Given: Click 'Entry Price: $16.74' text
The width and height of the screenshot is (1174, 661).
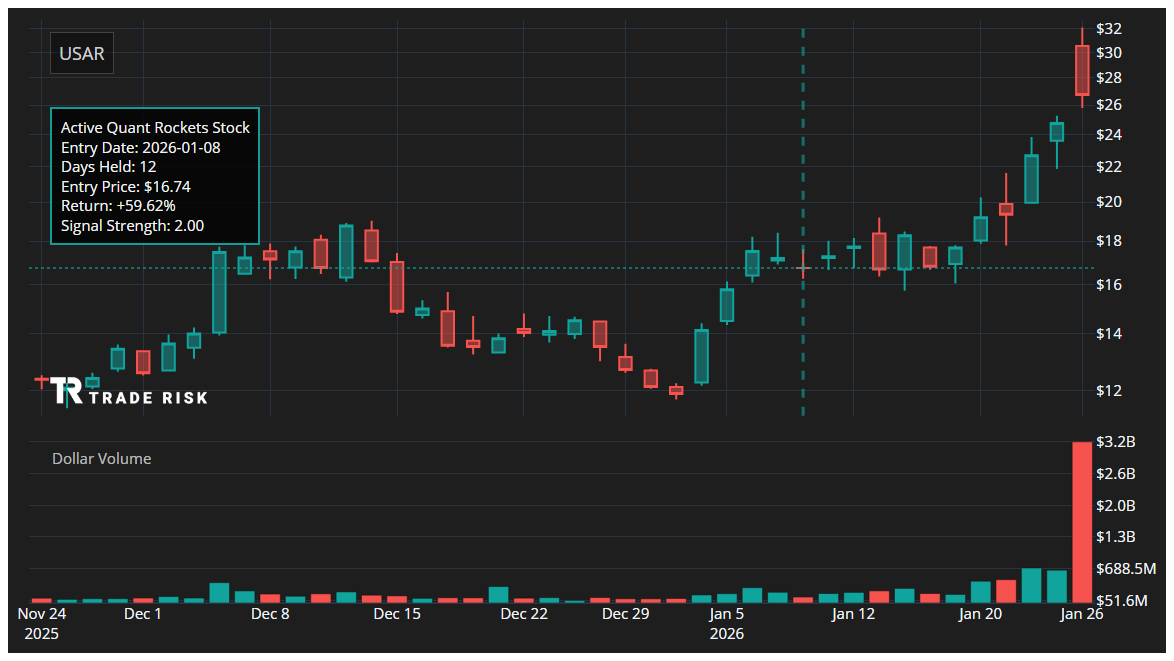Looking at the screenshot, I should tap(126, 186).
